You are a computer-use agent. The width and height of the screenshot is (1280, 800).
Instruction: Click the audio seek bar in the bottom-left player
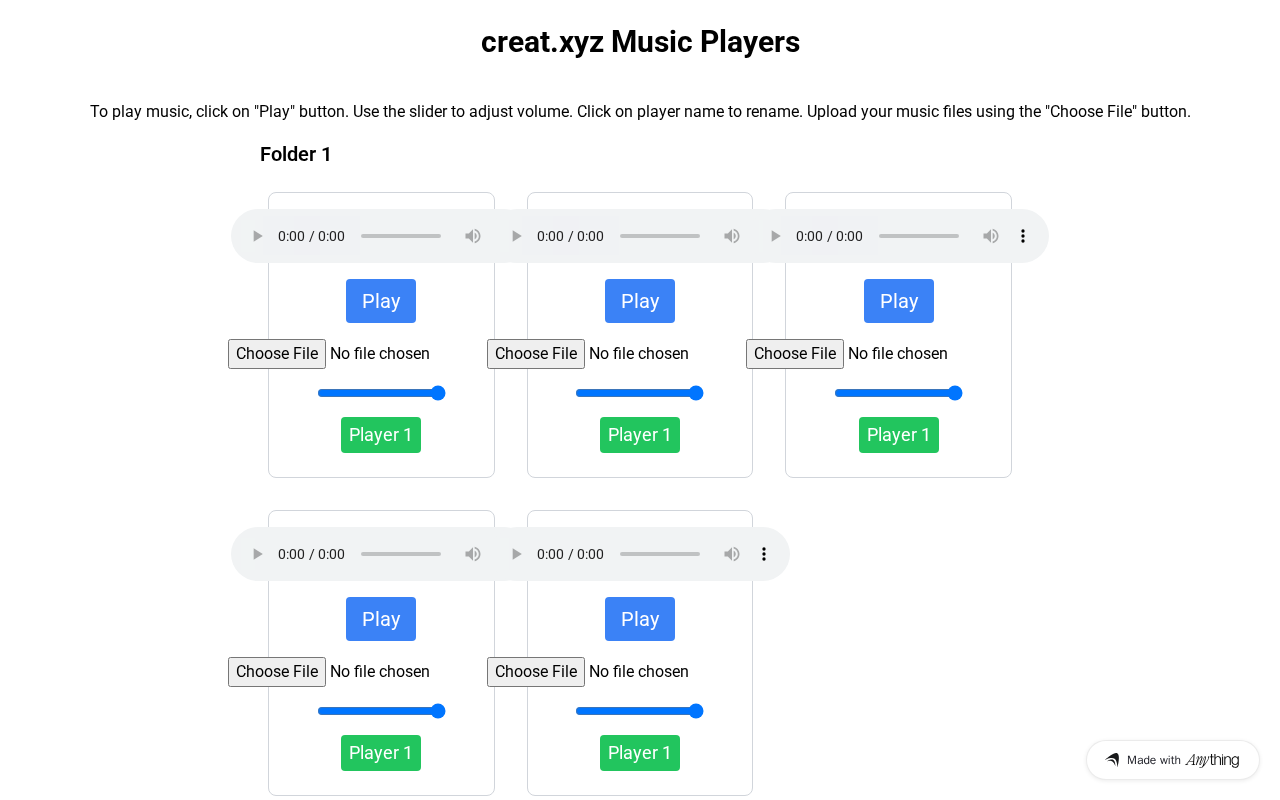[x=401, y=554]
